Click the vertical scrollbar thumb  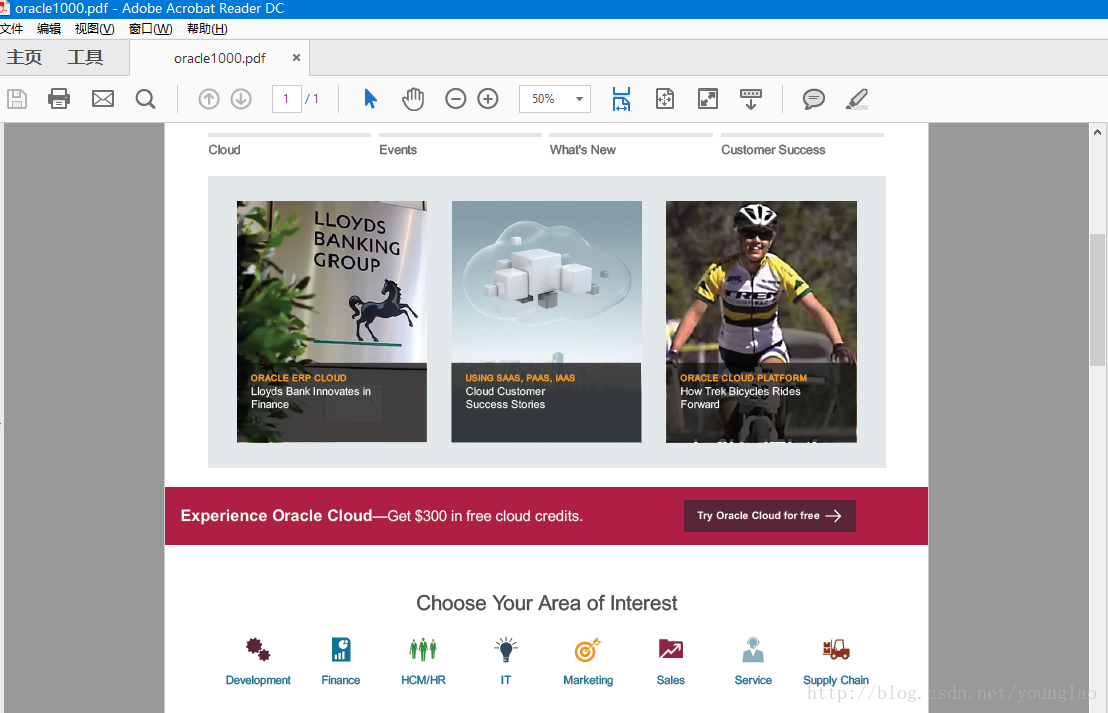tap(1097, 300)
